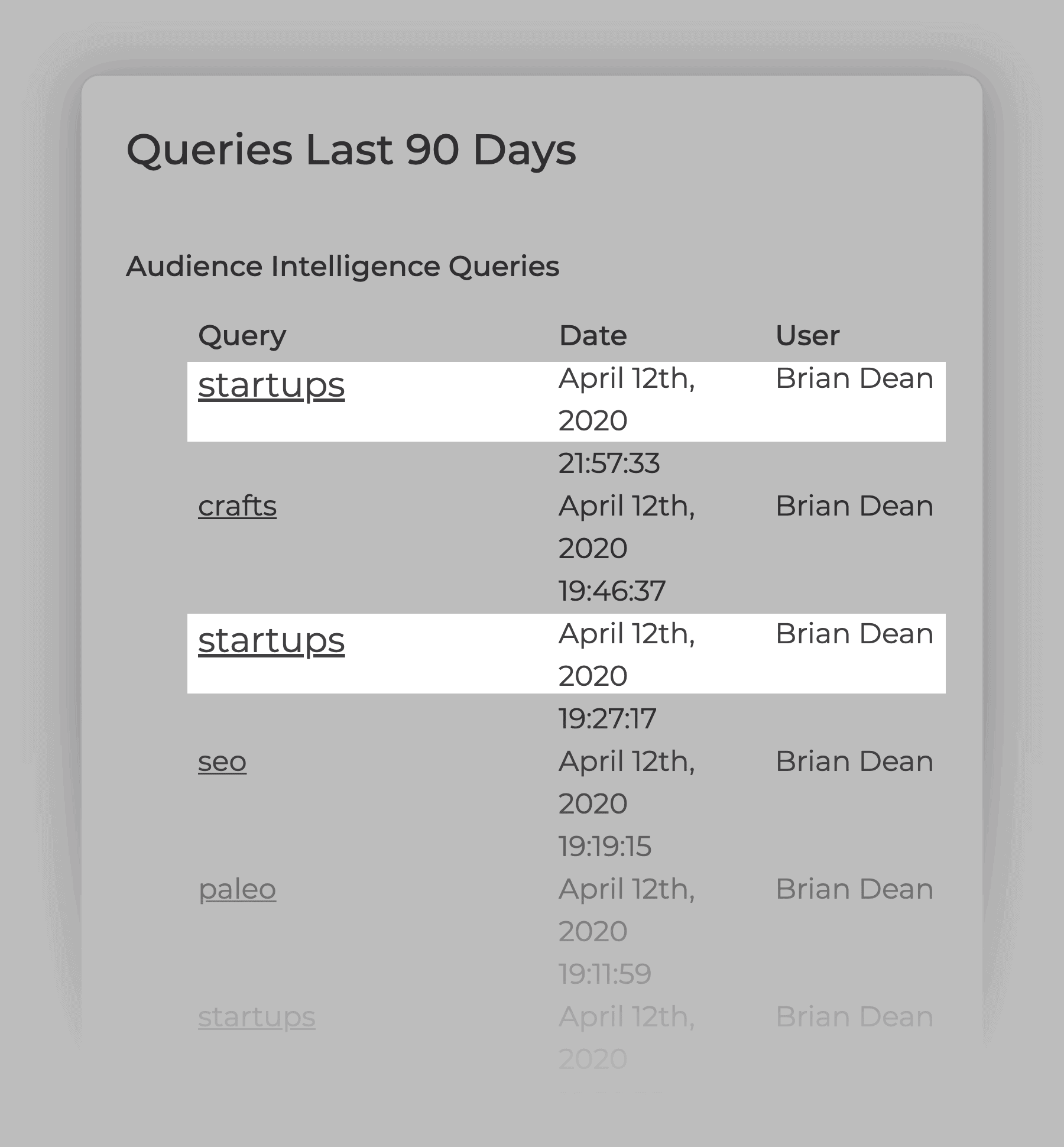Open the crafts query link

click(x=237, y=506)
